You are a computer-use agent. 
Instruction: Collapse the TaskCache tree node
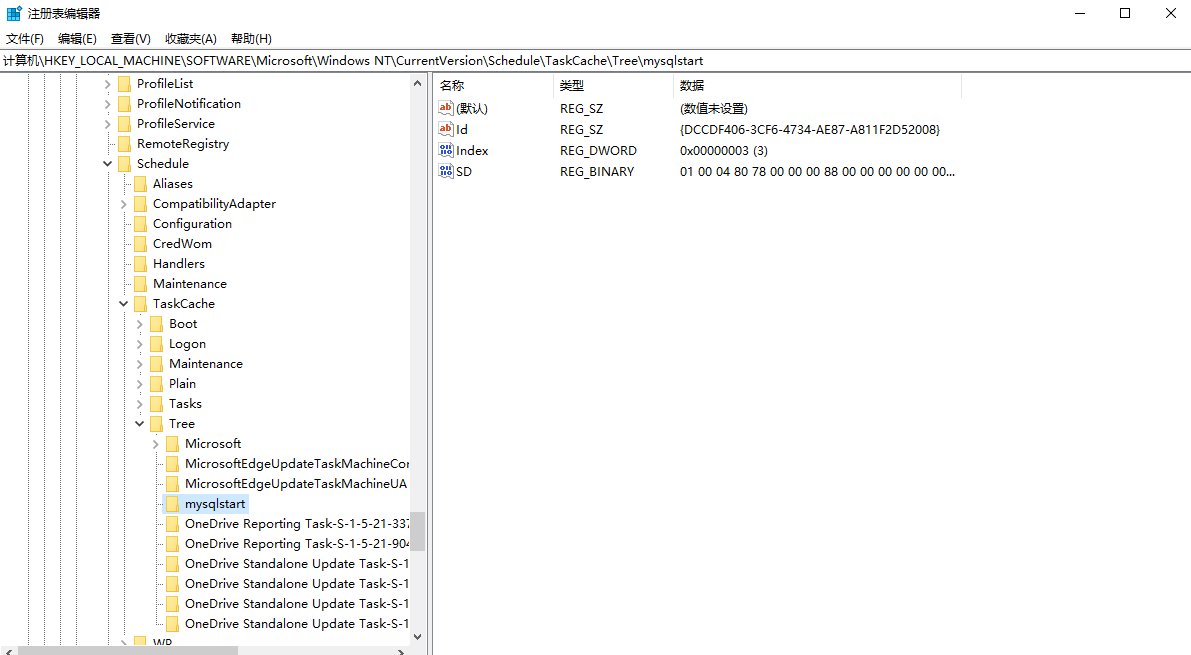123,303
